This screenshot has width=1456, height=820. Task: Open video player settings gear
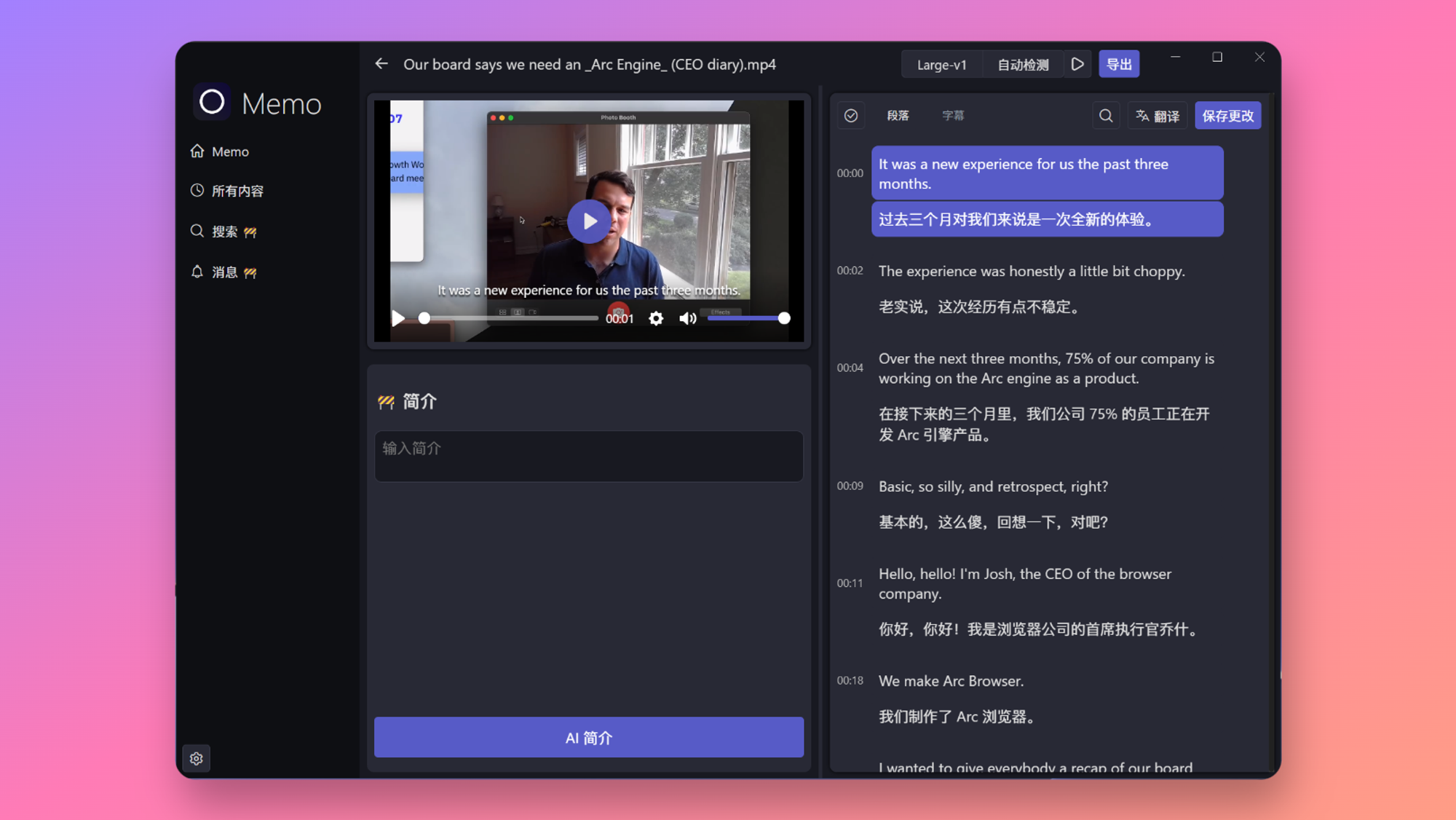656,318
